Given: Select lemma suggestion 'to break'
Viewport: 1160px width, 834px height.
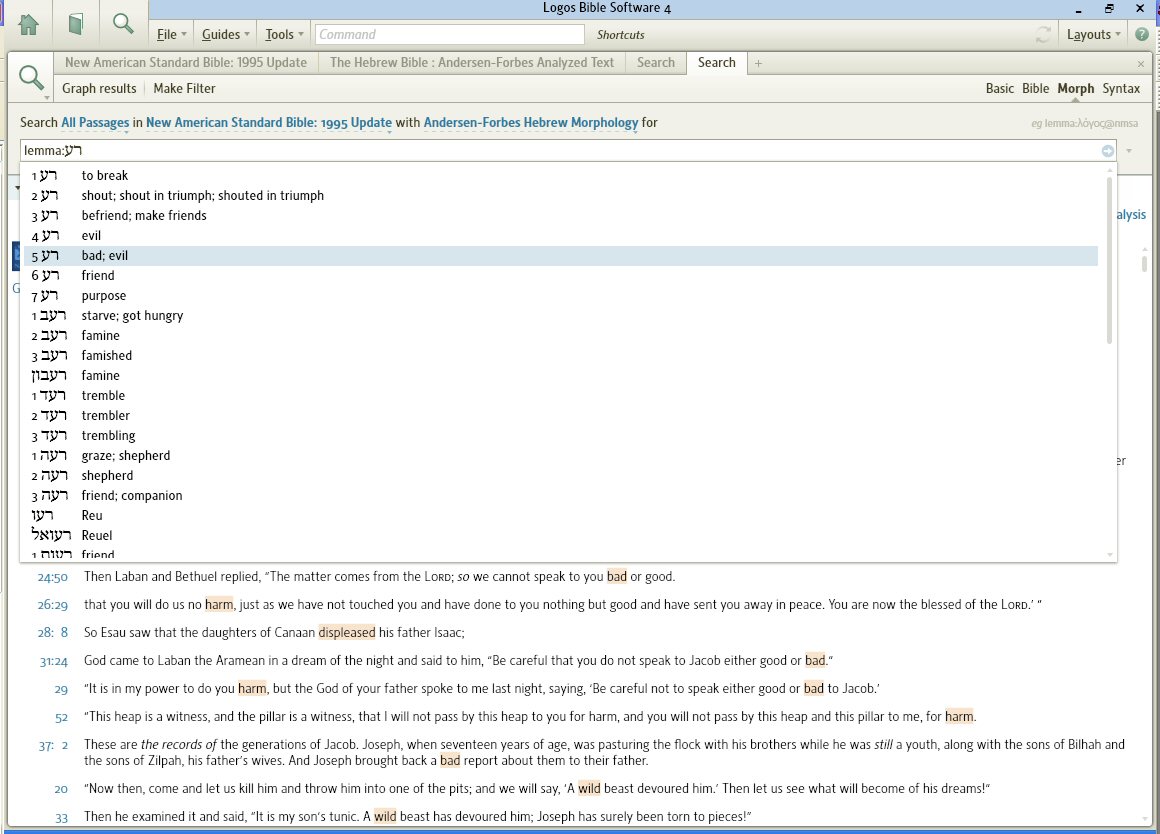Looking at the screenshot, I should tap(561, 175).
